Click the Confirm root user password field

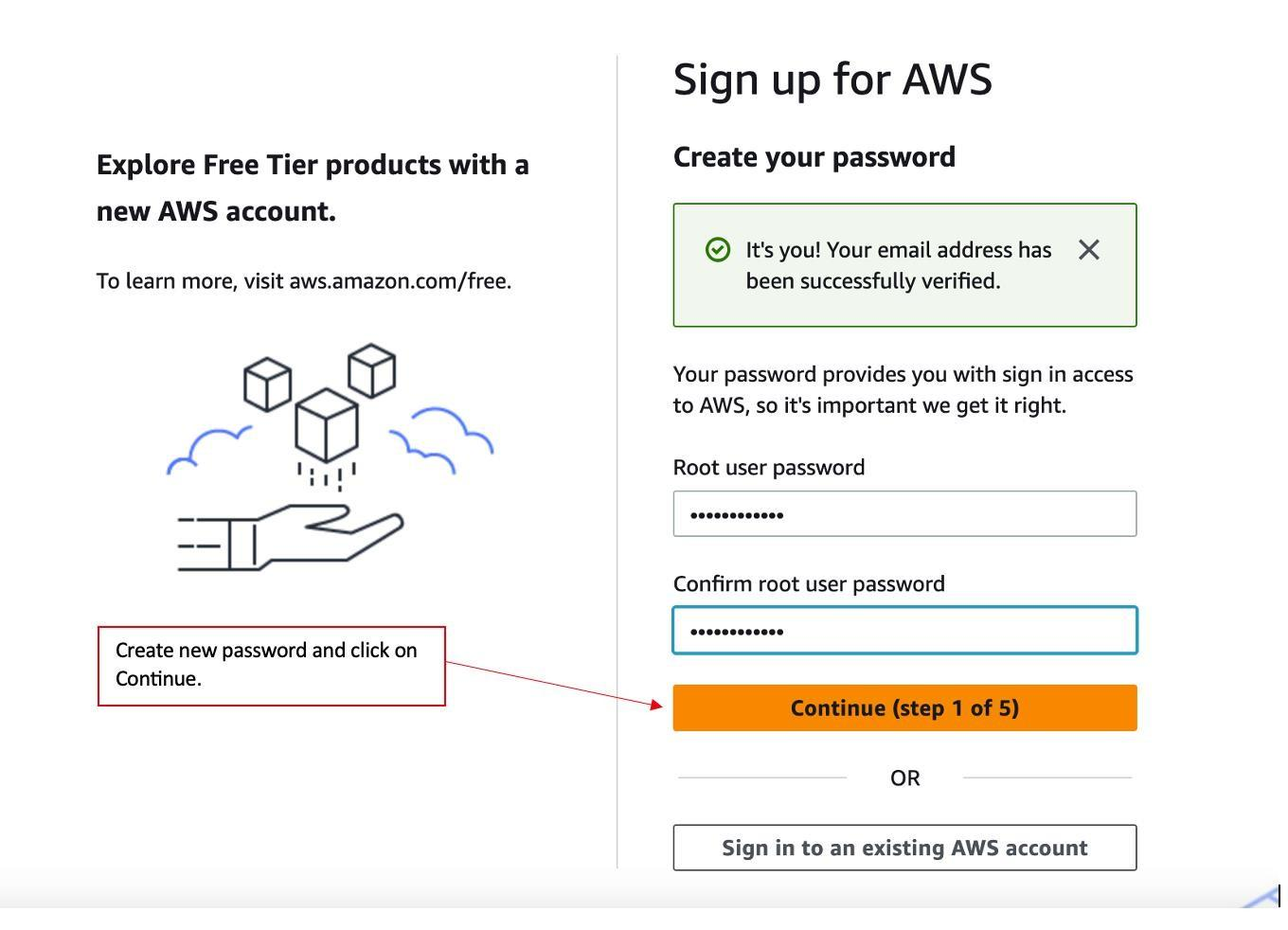click(904, 630)
